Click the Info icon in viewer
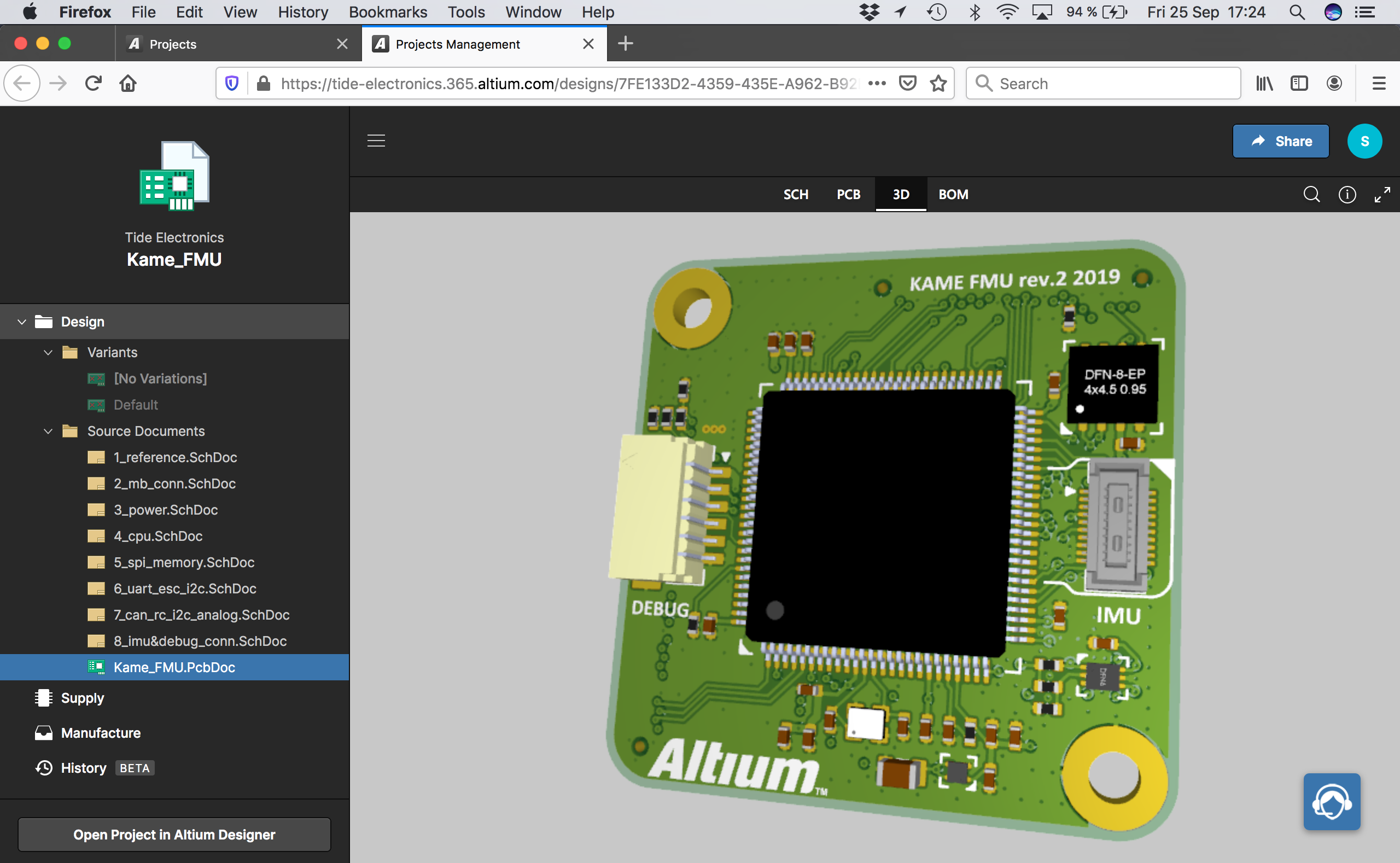Viewport: 1400px width, 863px height. coord(1348,194)
